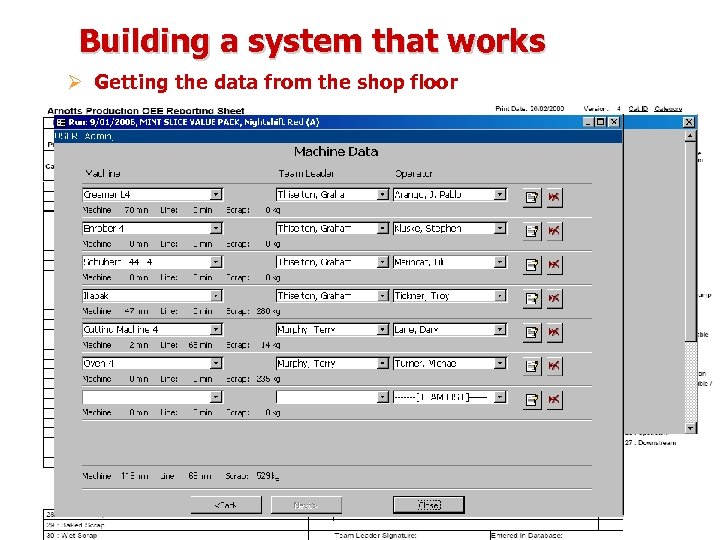
Task: Open operator dropdown showing Klusko, Stephen
Action: [x=500, y=228]
